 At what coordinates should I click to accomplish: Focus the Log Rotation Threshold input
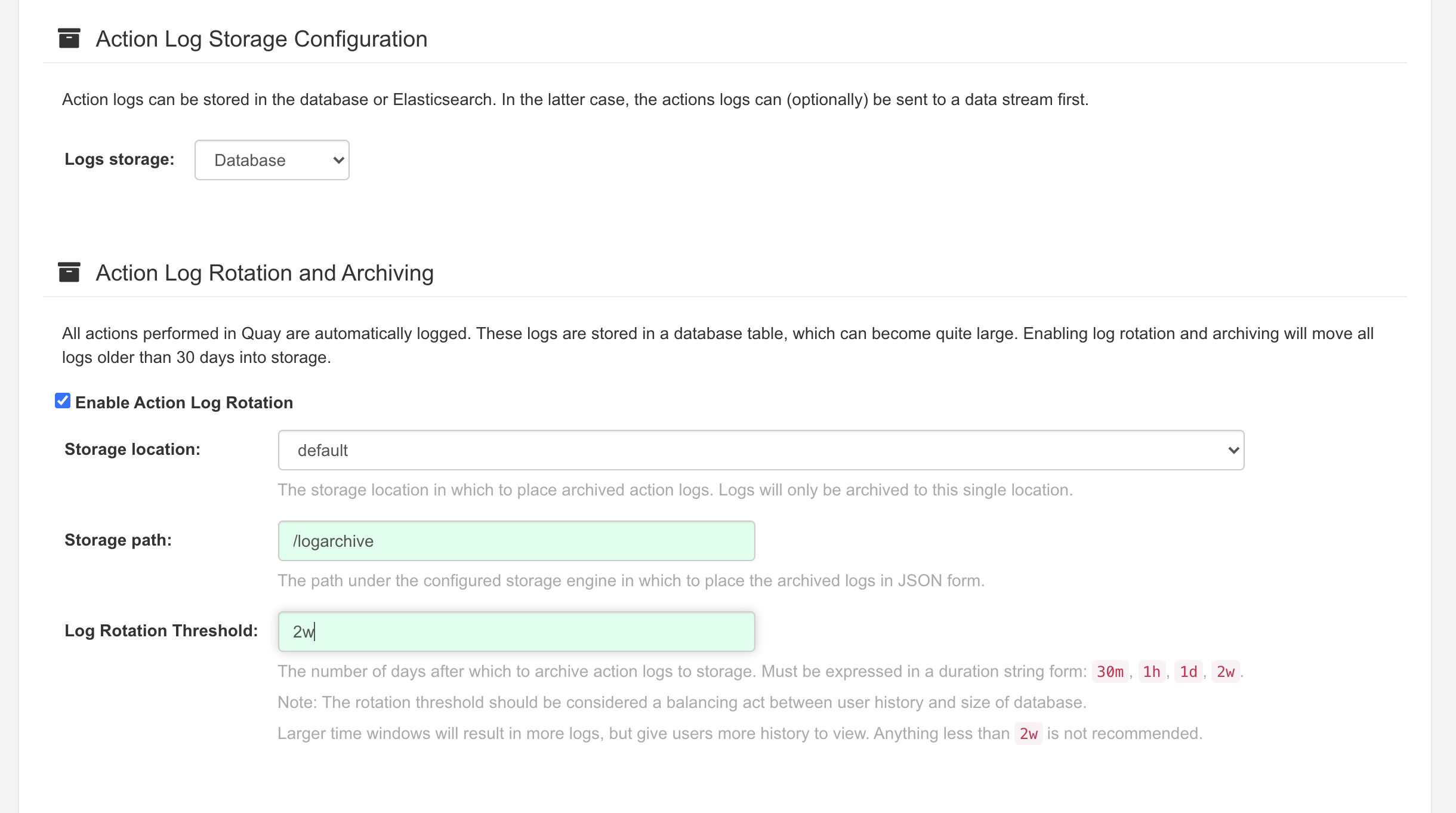[x=516, y=632]
